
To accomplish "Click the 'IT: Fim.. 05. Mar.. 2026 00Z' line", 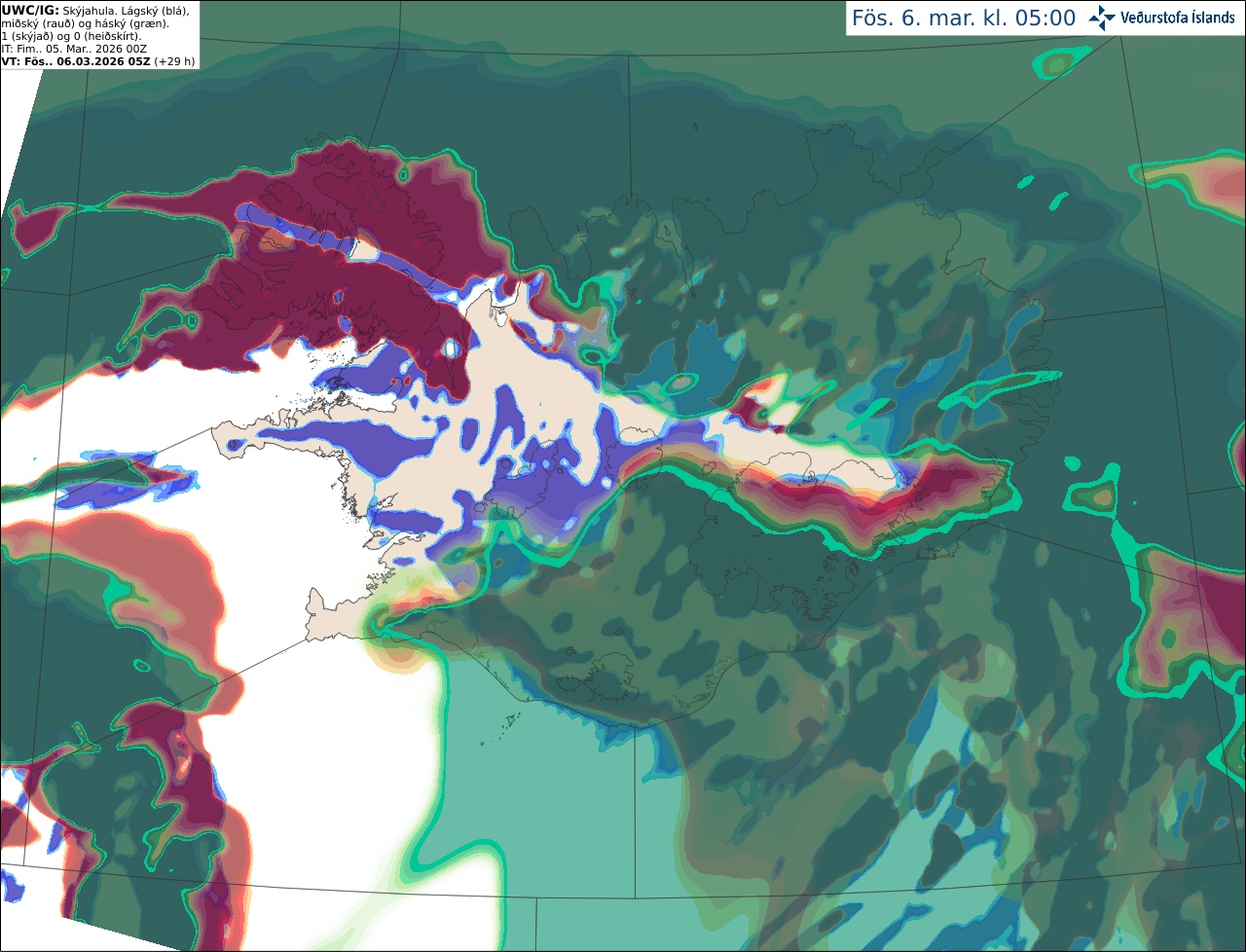I will [75, 49].
